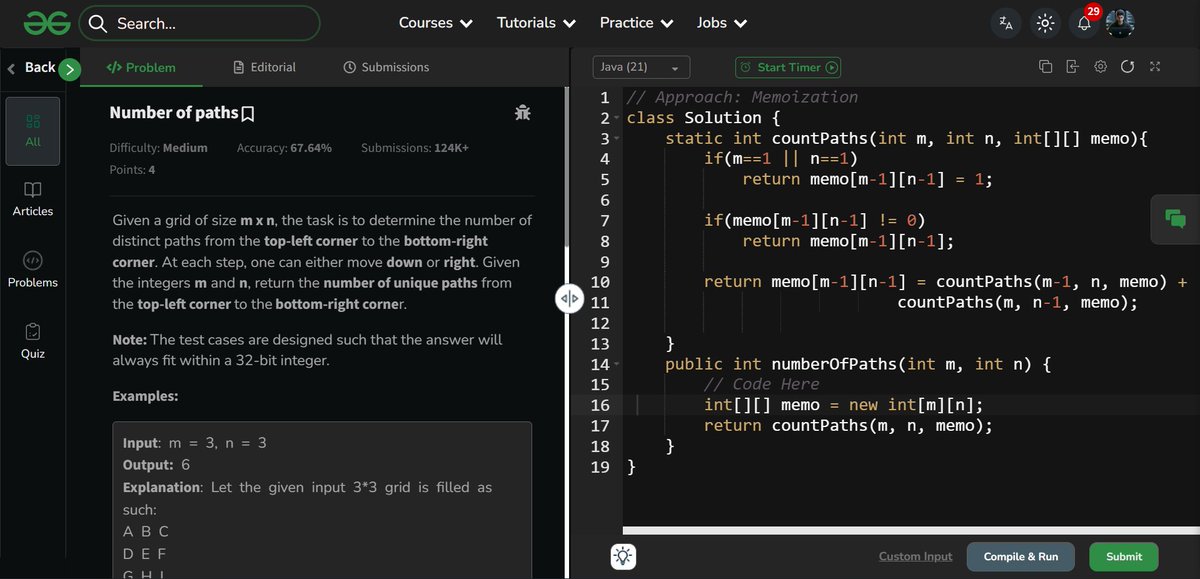Click the Start Timer button
1200x579 pixels.
click(x=788, y=67)
